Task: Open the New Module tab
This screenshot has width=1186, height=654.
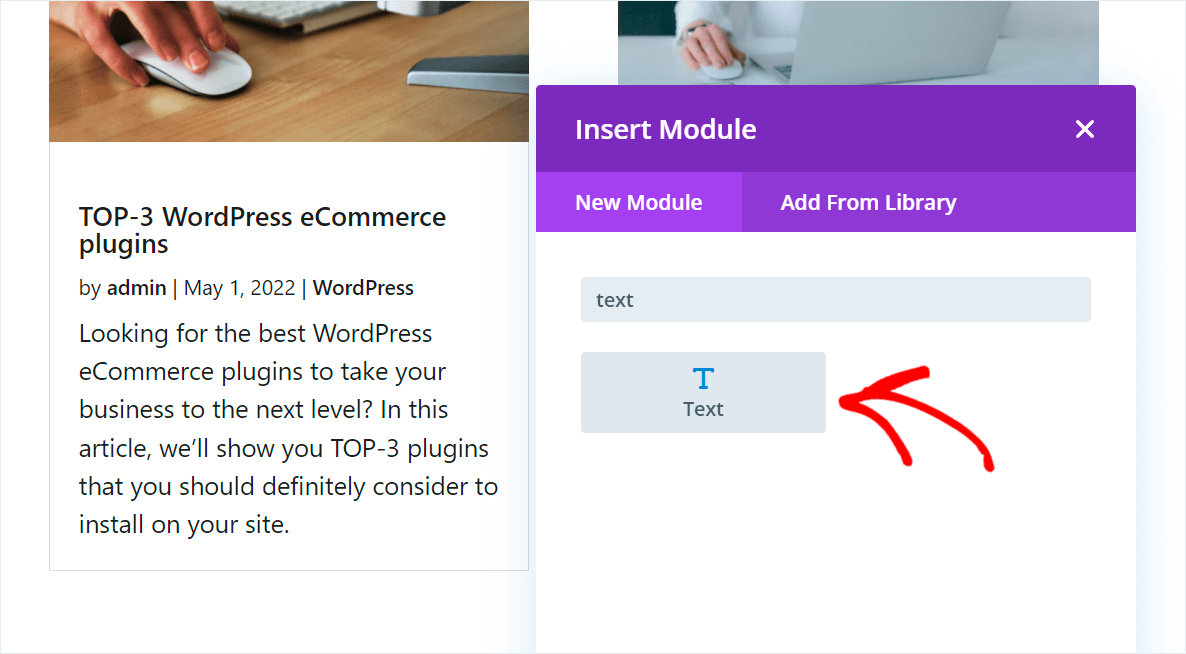Action: click(638, 202)
